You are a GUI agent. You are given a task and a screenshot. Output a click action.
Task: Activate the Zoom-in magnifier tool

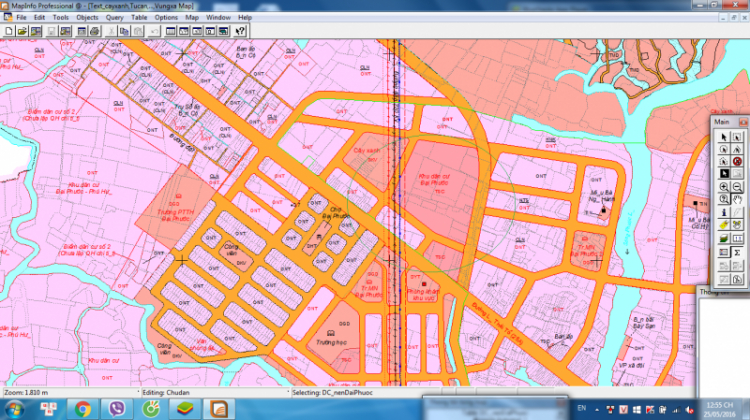[x=724, y=187]
